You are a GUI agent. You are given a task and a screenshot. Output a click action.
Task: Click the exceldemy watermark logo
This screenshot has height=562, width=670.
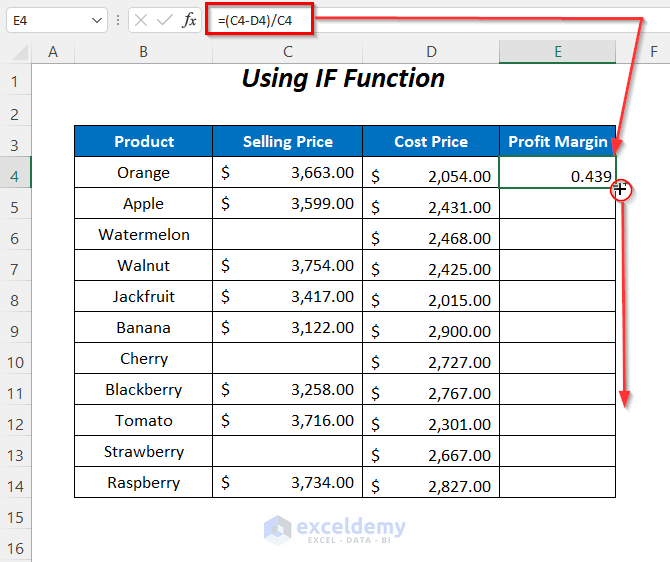click(x=334, y=529)
